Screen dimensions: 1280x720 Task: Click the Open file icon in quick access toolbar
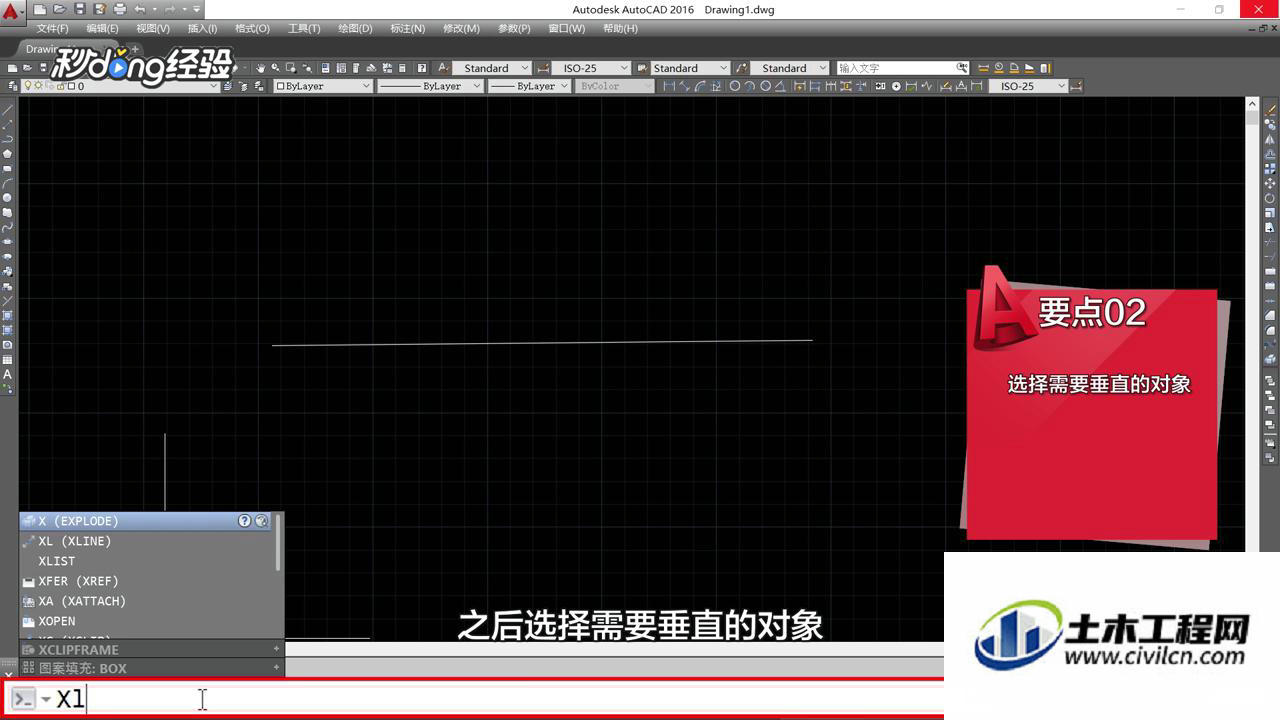[60, 9]
